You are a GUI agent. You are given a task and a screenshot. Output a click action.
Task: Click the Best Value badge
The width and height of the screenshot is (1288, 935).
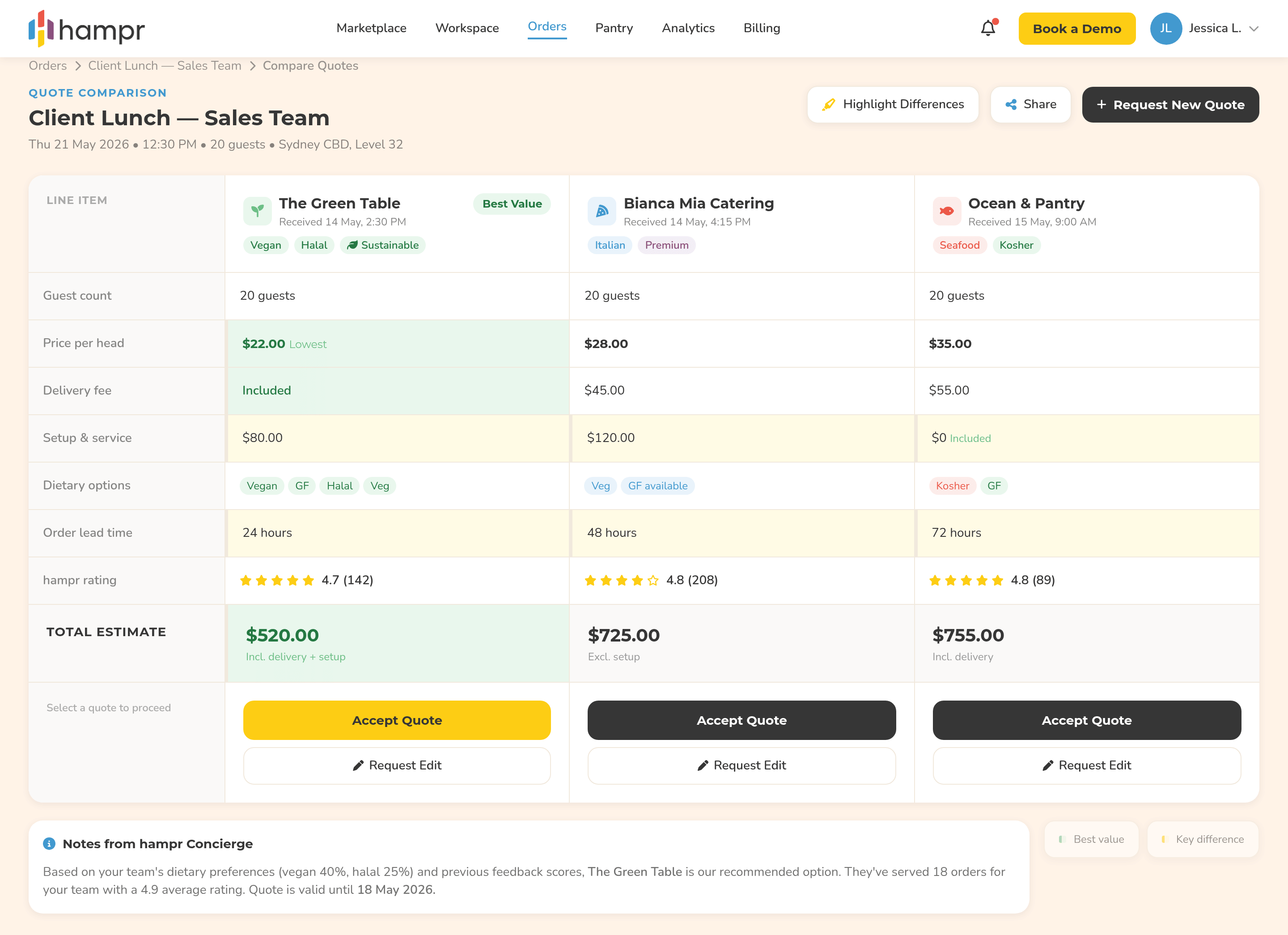click(512, 204)
